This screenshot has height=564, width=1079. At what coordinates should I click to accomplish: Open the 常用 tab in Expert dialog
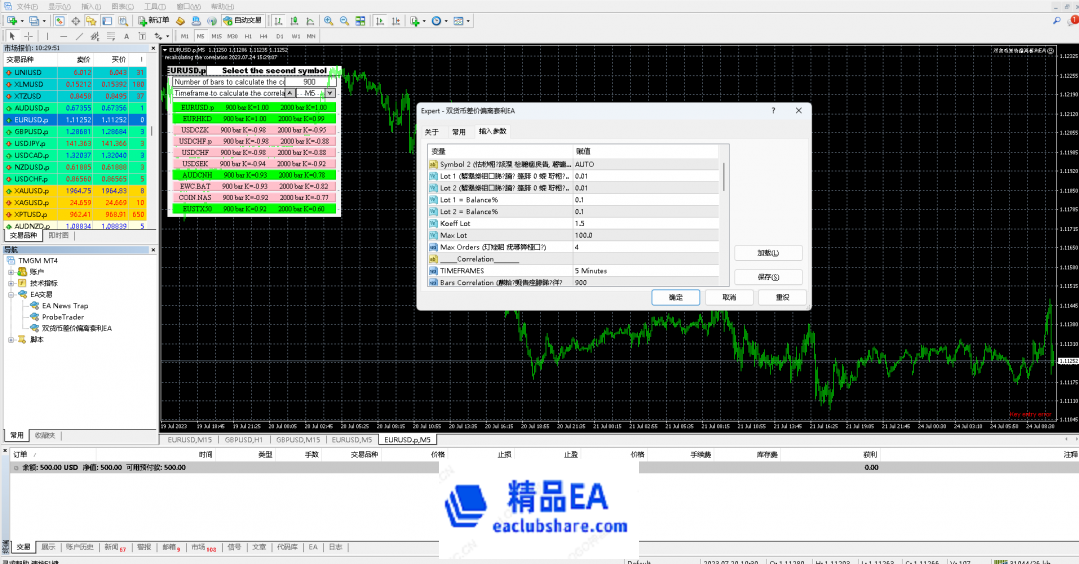click(x=458, y=131)
